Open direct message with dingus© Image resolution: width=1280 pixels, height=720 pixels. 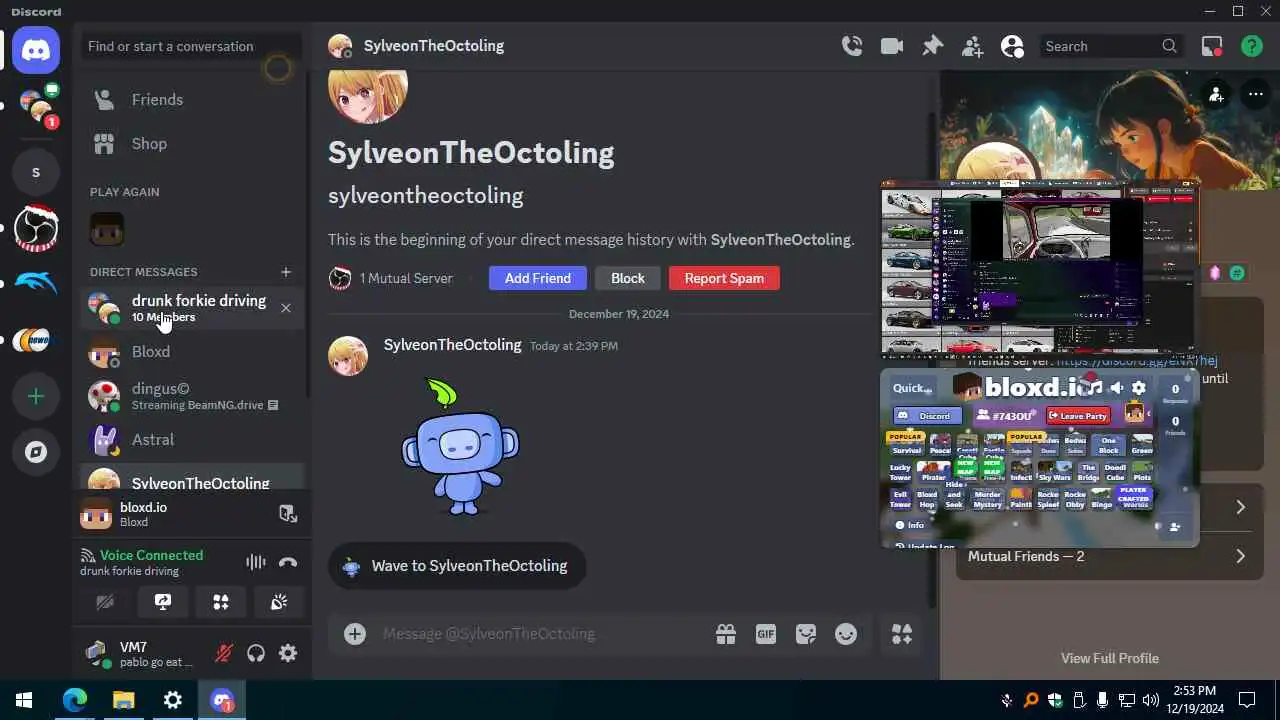coord(190,396)
